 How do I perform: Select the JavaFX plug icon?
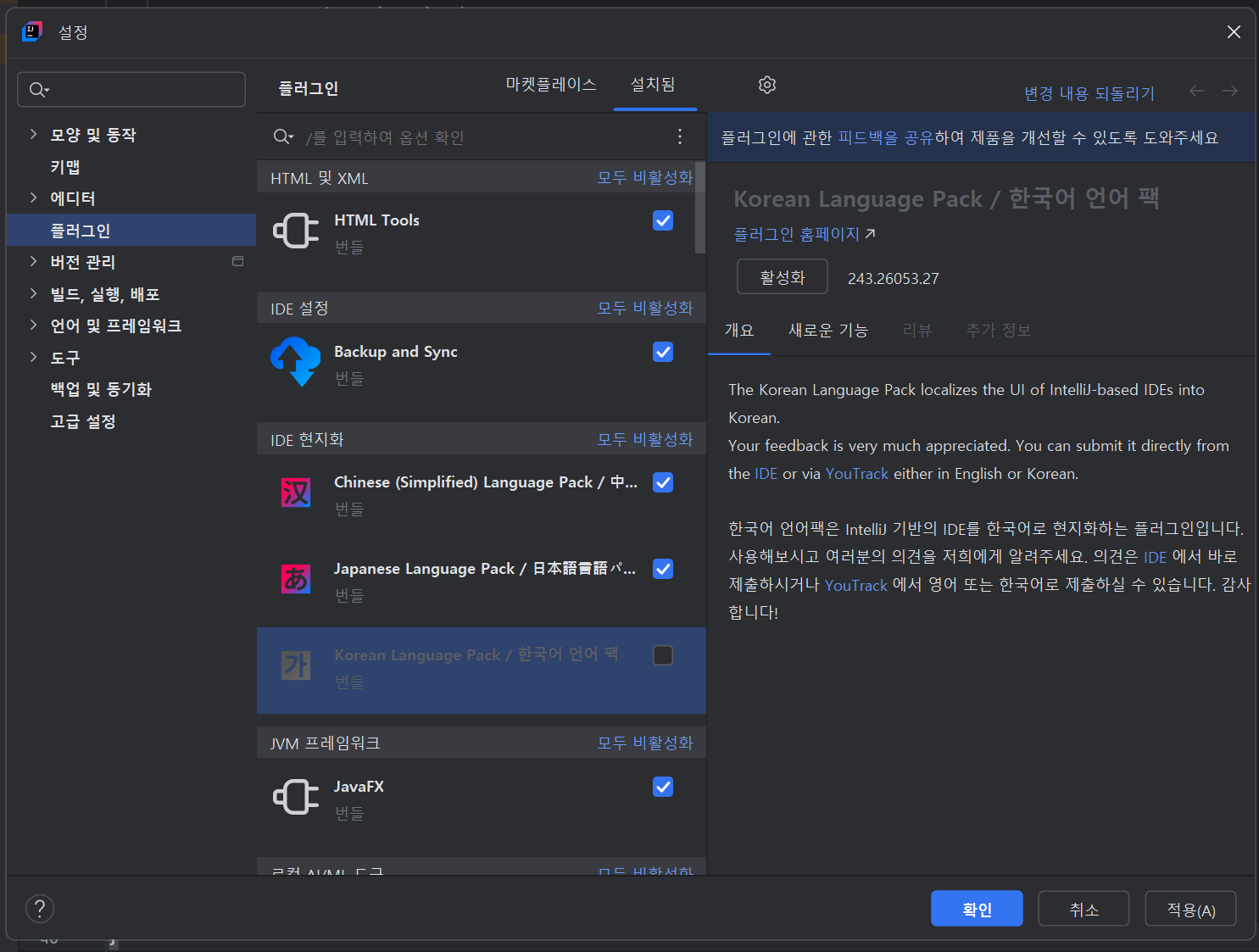click(296, 797)
